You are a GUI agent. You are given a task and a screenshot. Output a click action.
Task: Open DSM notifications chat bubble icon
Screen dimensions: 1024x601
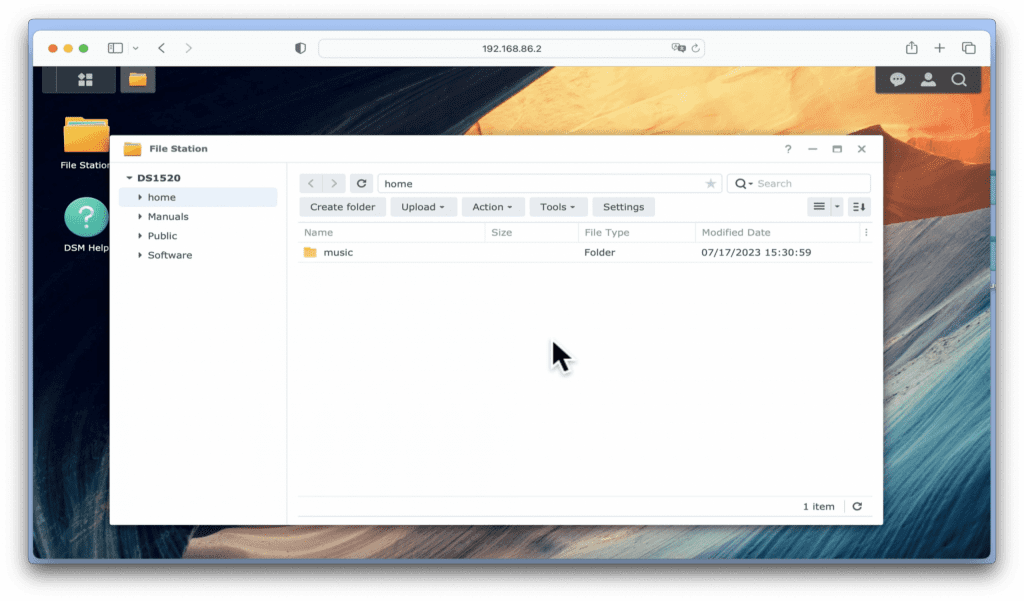[x=897, y=80]
